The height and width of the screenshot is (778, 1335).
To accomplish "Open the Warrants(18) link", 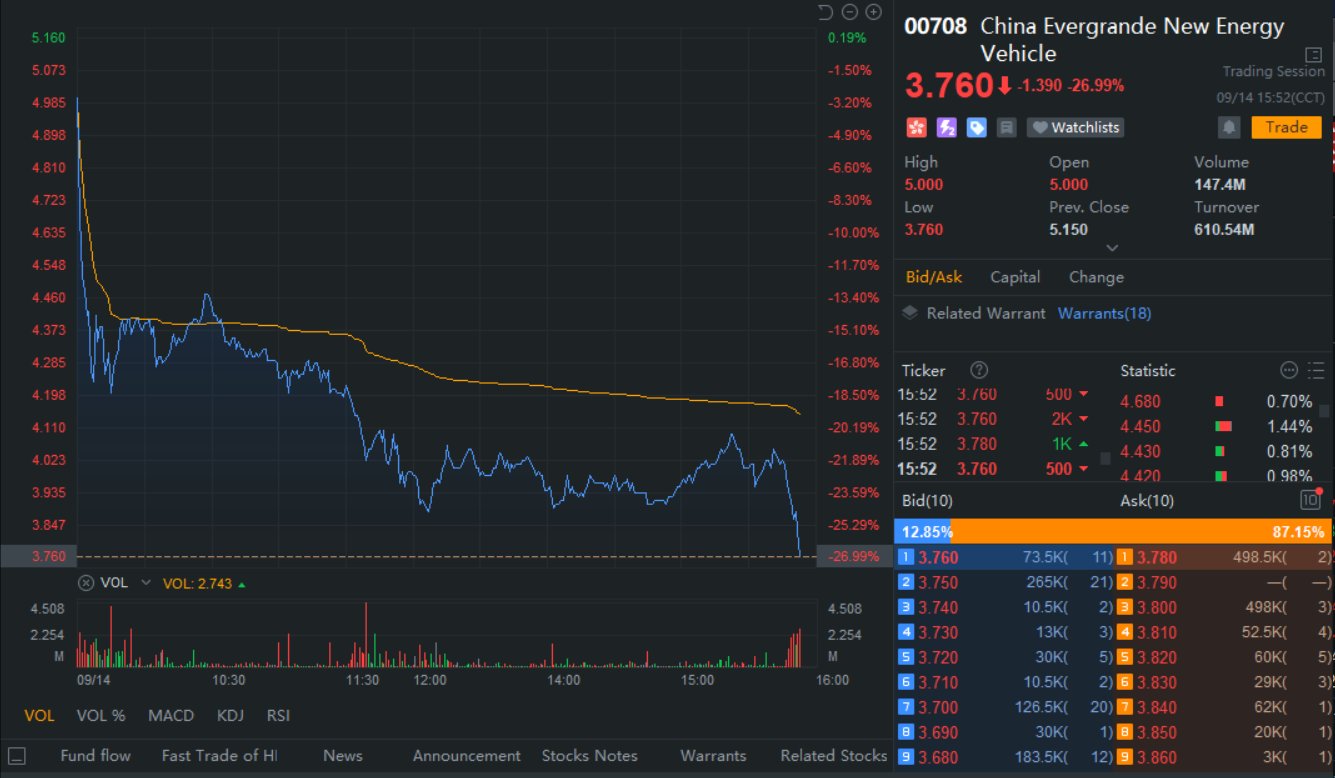I will 1104,313.
